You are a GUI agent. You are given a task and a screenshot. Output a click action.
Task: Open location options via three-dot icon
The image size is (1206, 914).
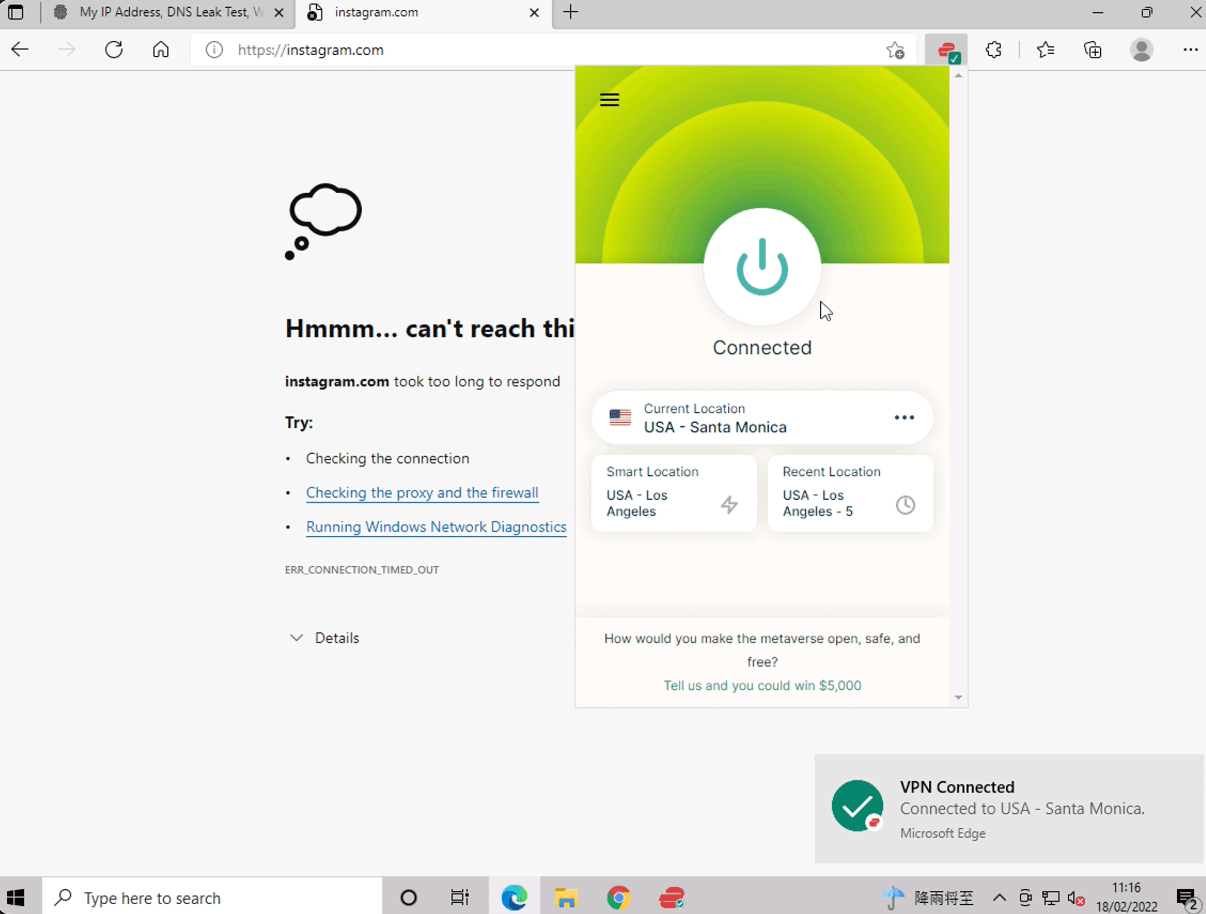[904, 418]
